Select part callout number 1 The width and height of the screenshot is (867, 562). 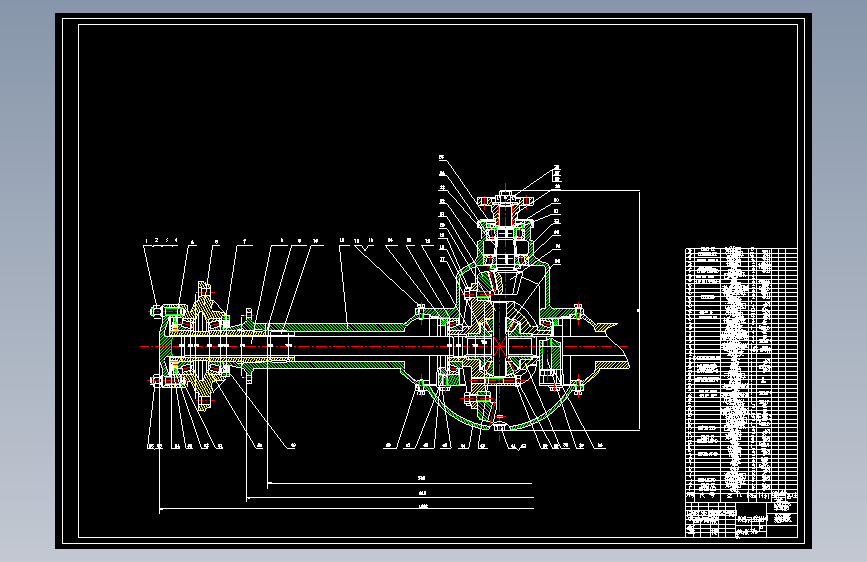(147, 241)
